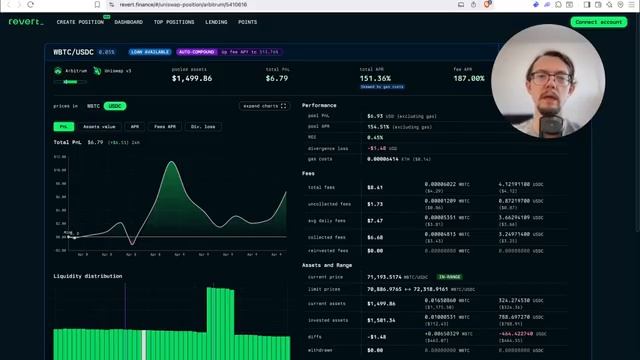Click the revert logo
The height and width of the screenshot is (360, 640).
click(x=26, y=22)
